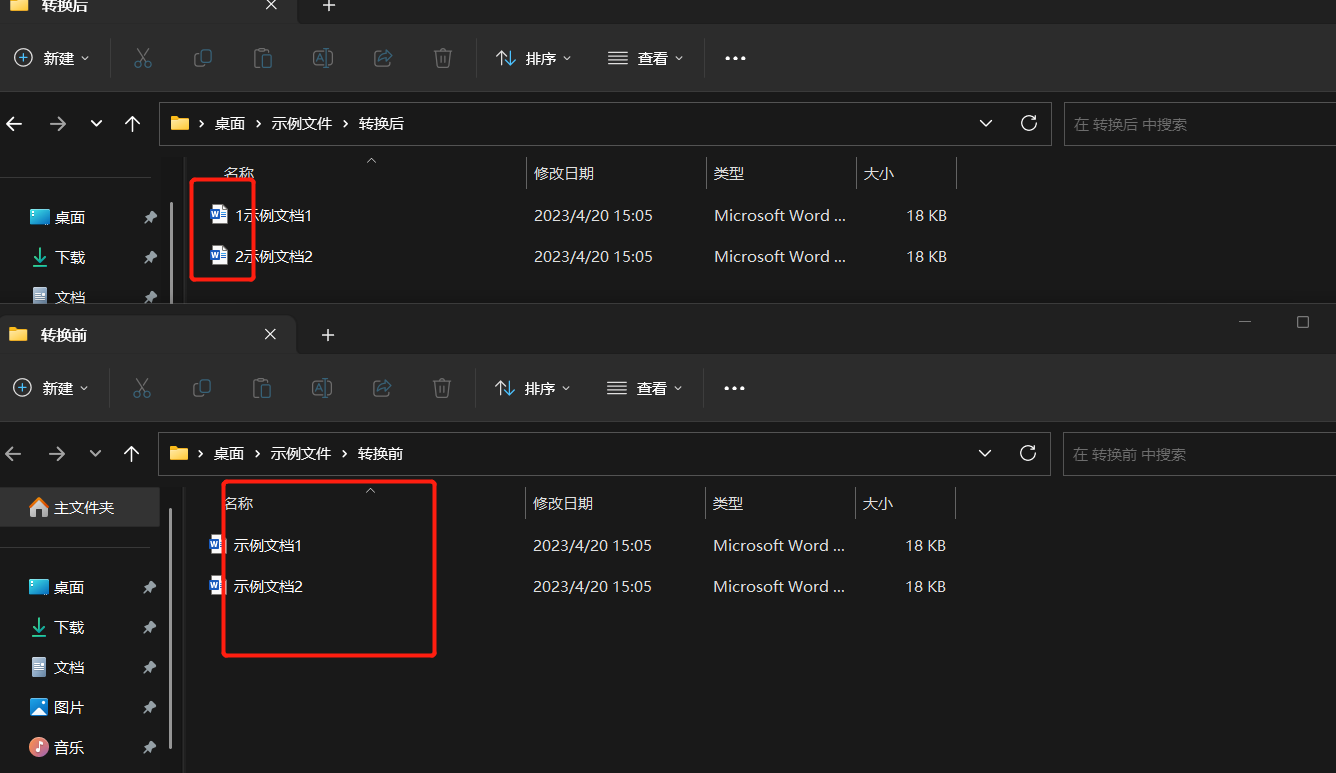
Task: Open the 排序 sort dropdown in 转换后 window
Action: (x=534, y=58)
